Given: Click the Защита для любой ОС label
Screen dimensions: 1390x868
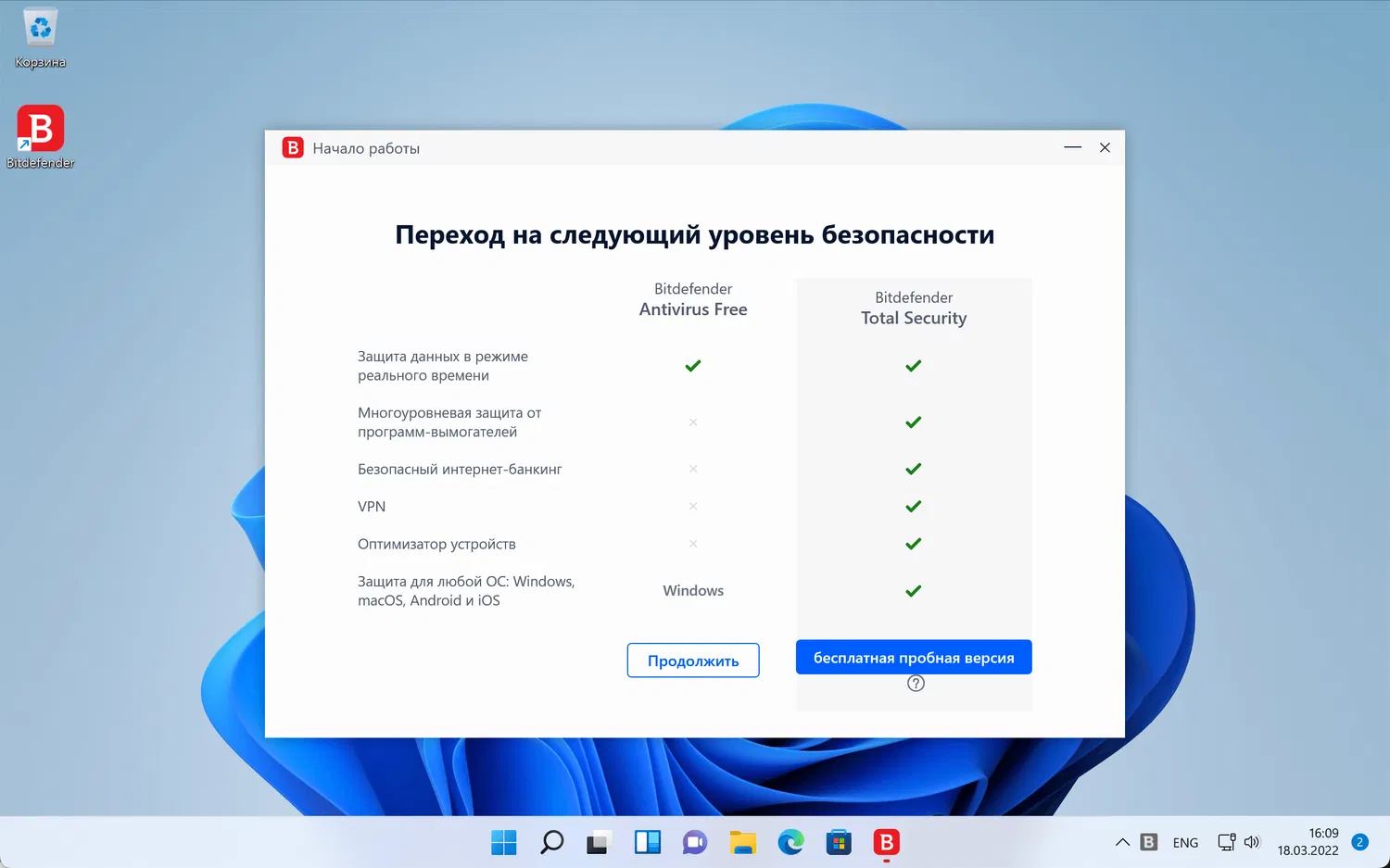Looking at the screenshot, I should (466, 591).
